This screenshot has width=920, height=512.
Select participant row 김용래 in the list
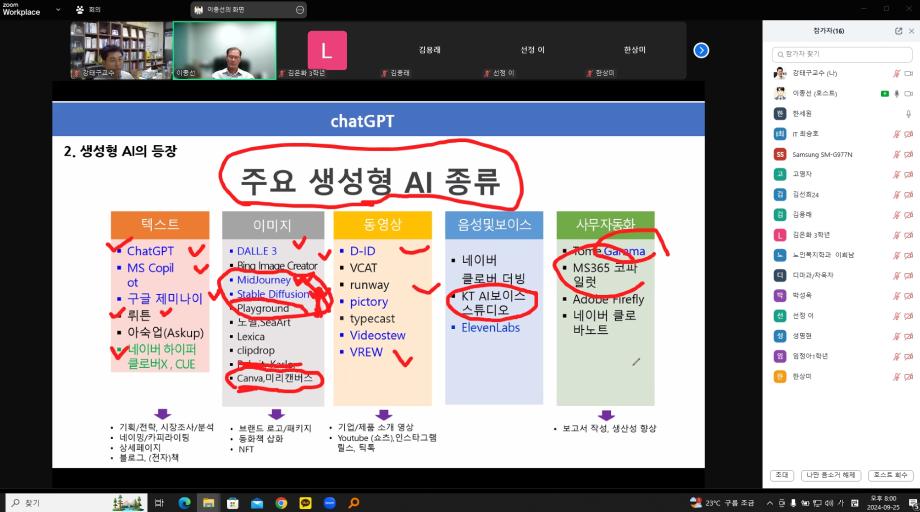pyautogui.click(x=842, y=215)
